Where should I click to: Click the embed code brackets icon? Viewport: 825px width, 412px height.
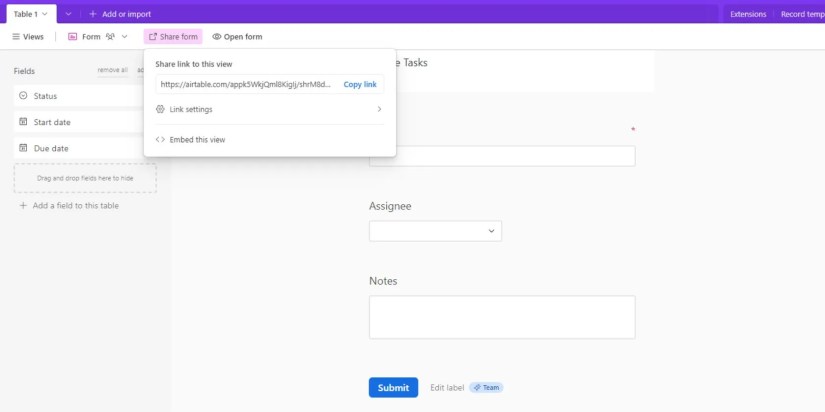pyautogui.click(x=160, y=140)
